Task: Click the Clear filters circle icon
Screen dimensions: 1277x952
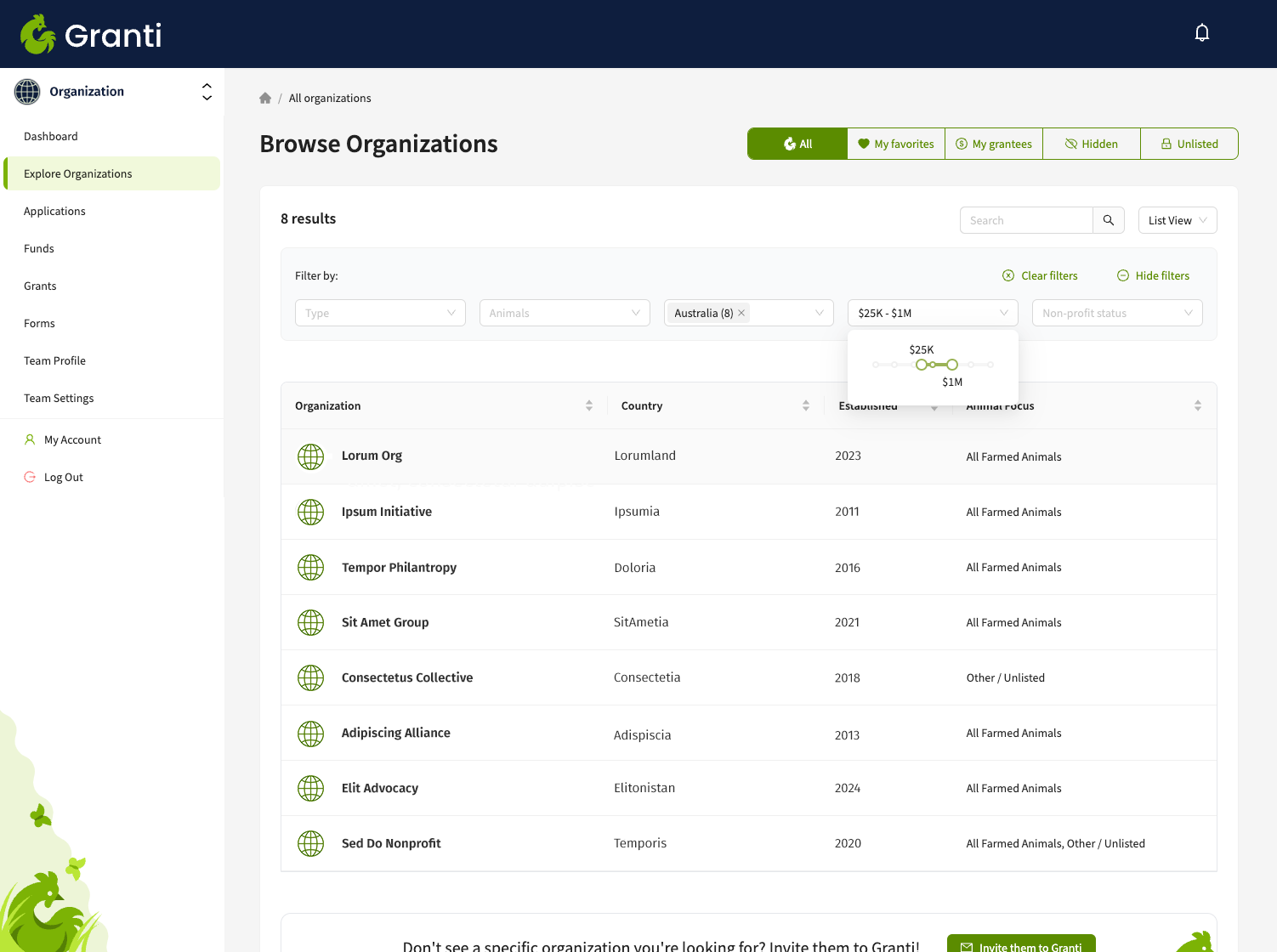Action: click(1007, 275)
